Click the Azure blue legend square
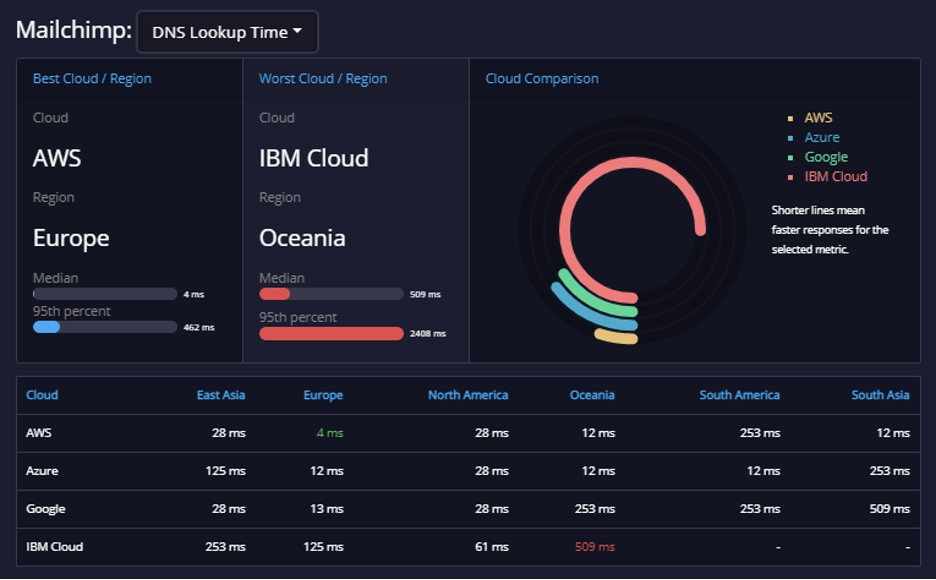This screenshot has height=580, width=936. 790,138
